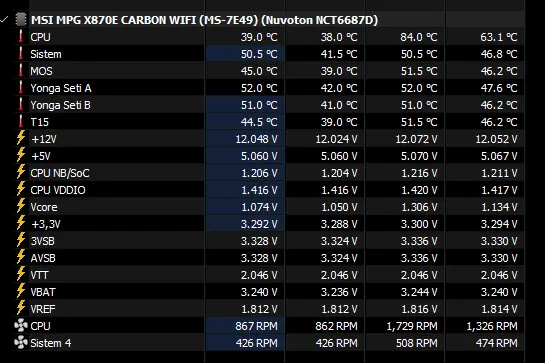Click lightning bolt icon beside +5V
This screenshot has height=363, width=545.
point(21,155)
